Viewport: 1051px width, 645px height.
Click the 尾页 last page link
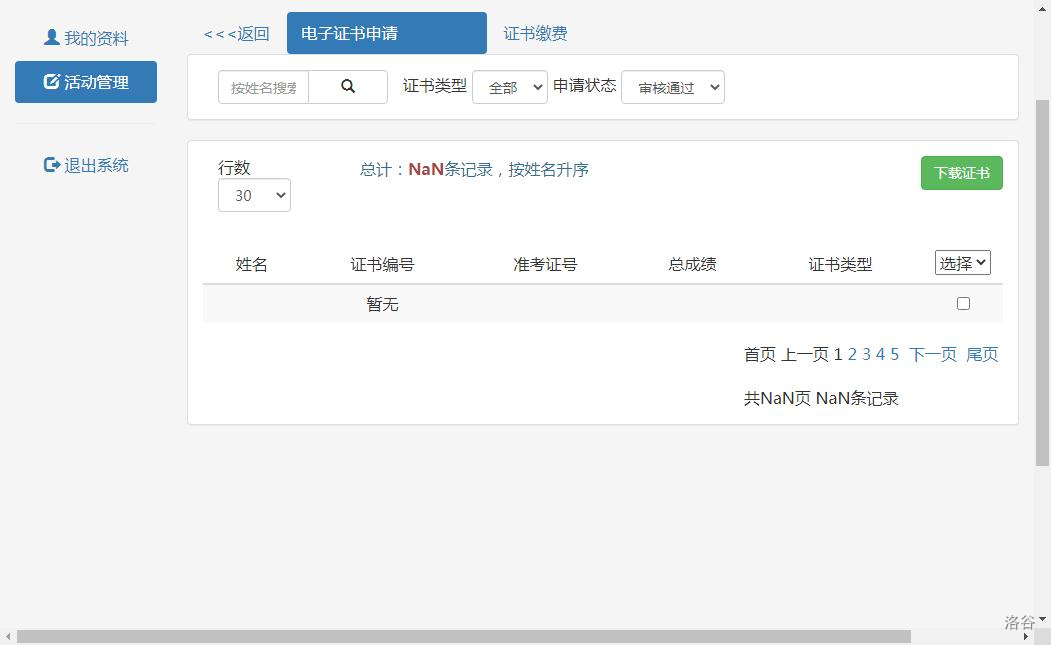pyautogui.click(x=981, y=354)
